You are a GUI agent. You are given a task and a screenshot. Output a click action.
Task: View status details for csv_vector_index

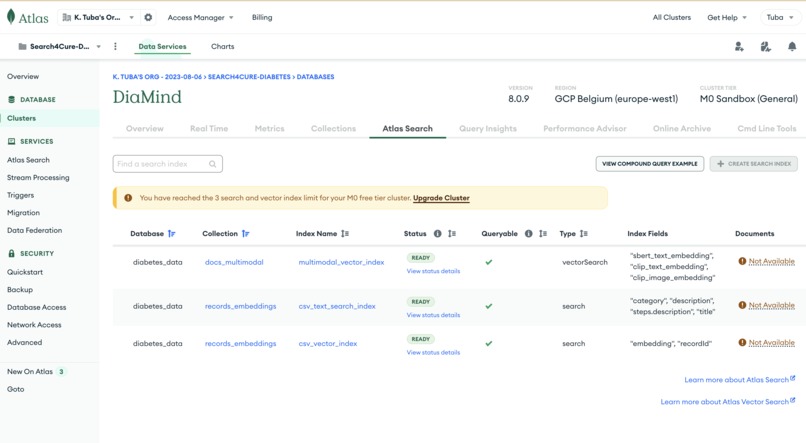point(433,353)
